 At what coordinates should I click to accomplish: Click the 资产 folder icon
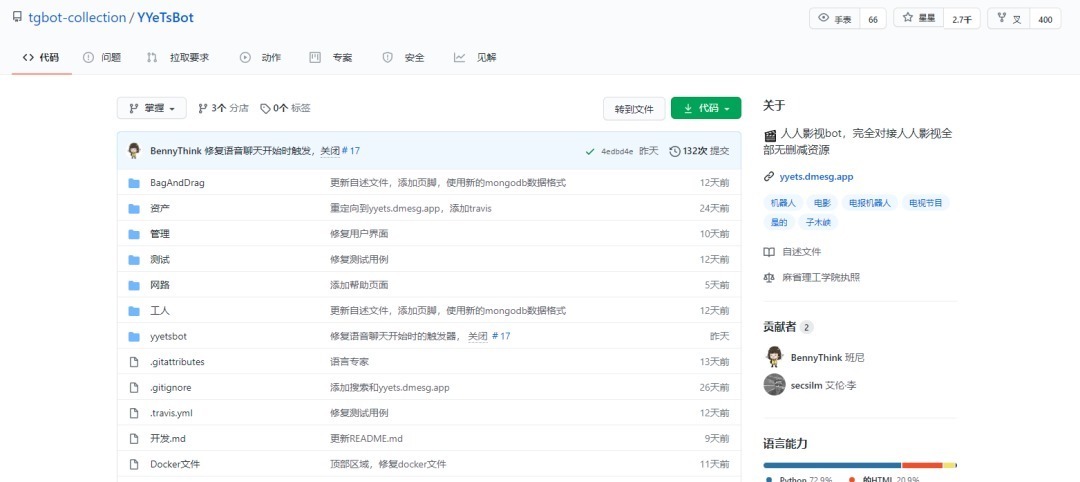coord(134,208)
